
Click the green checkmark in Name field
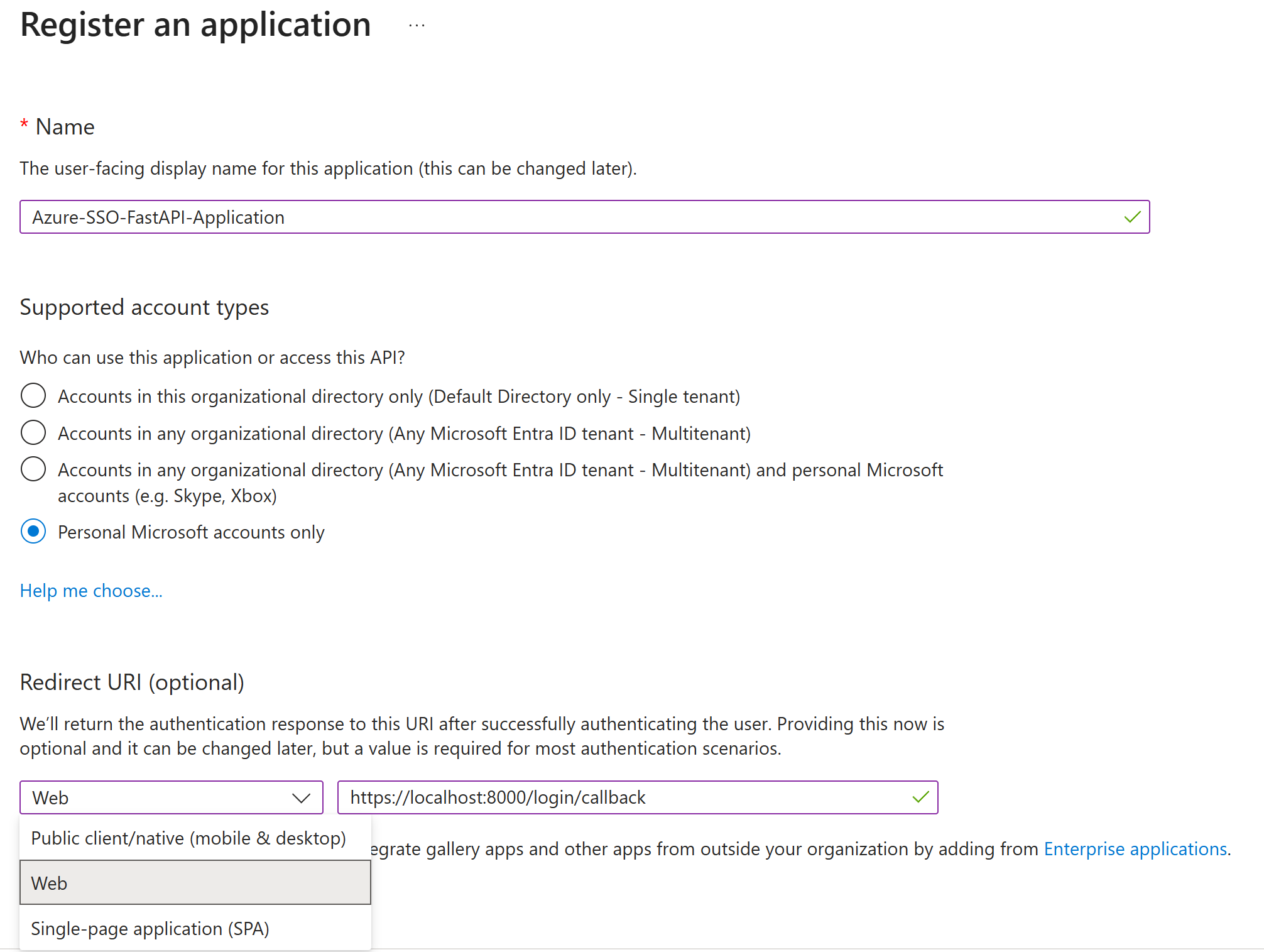1132,217
